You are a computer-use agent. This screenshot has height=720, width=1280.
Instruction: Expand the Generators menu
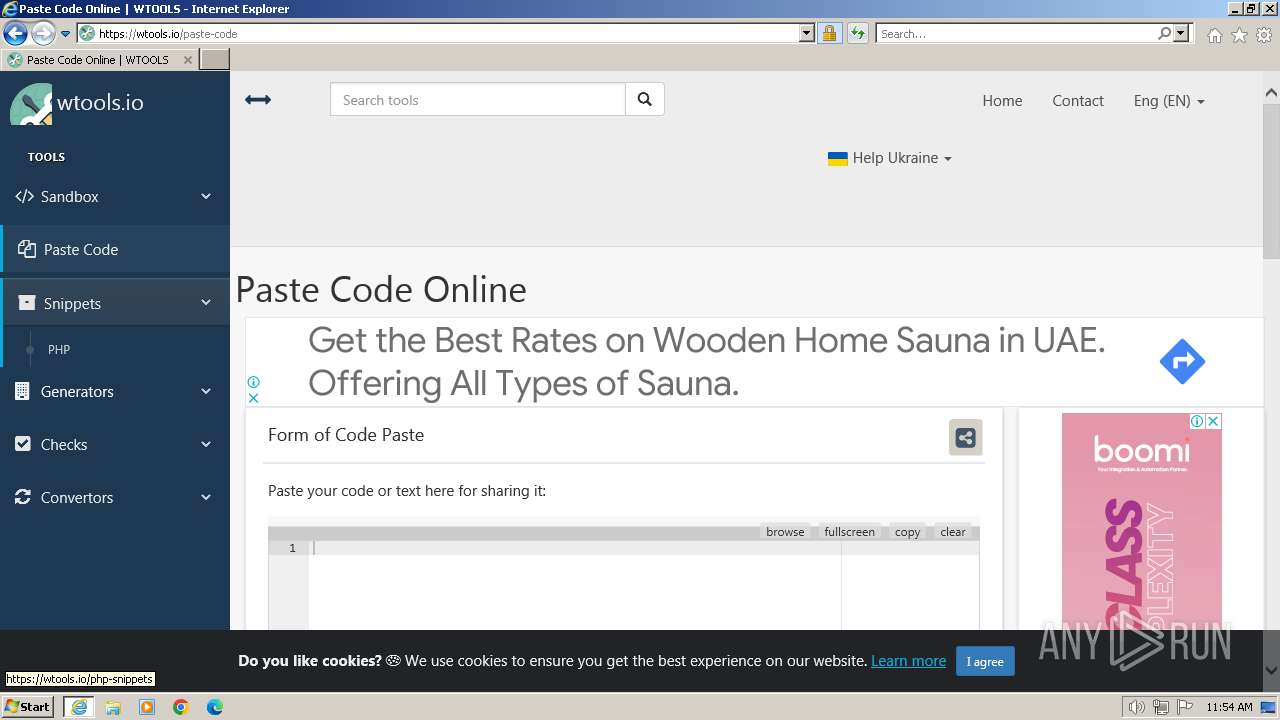coord(206,391)
